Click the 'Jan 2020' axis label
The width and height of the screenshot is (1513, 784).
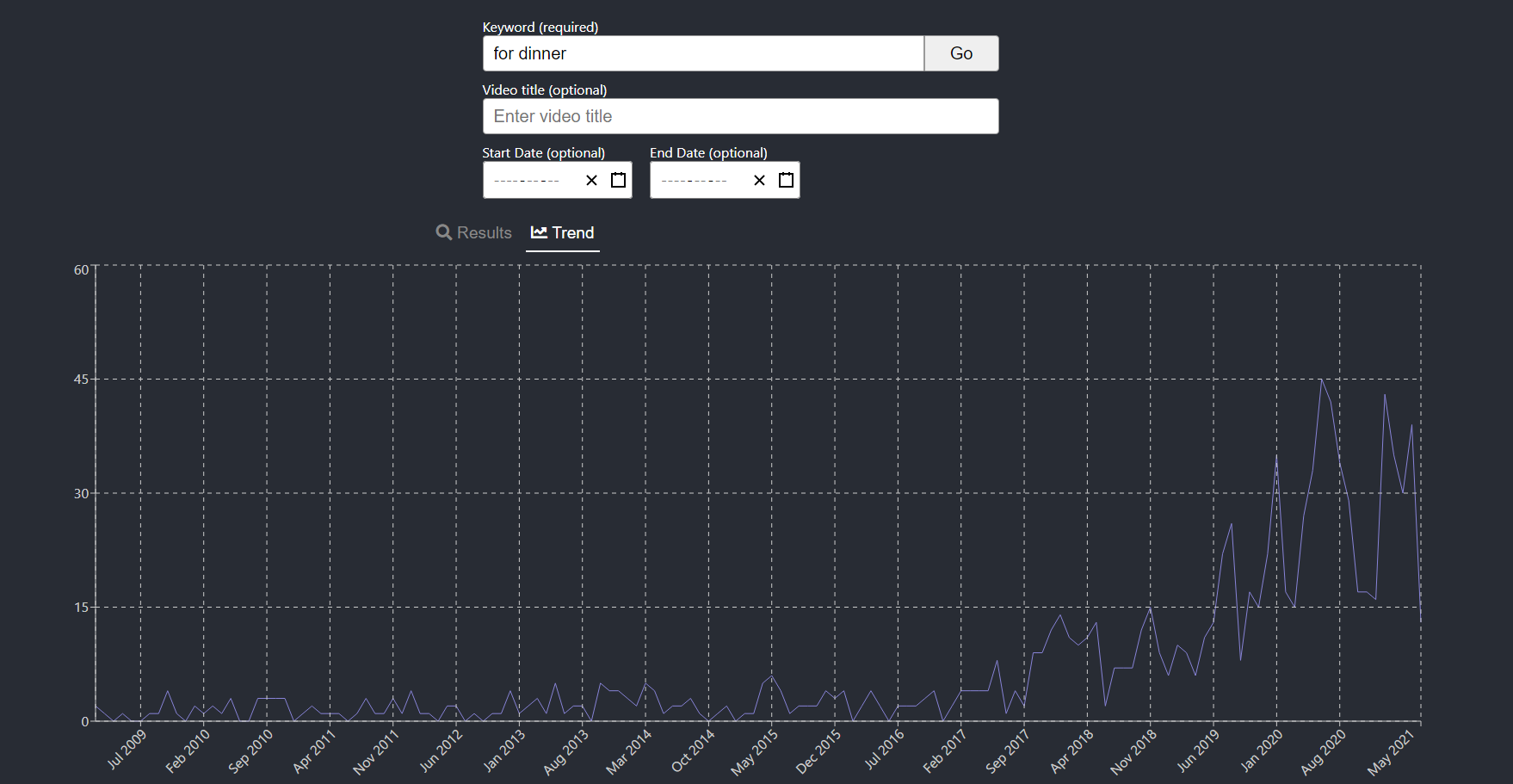1261,750
